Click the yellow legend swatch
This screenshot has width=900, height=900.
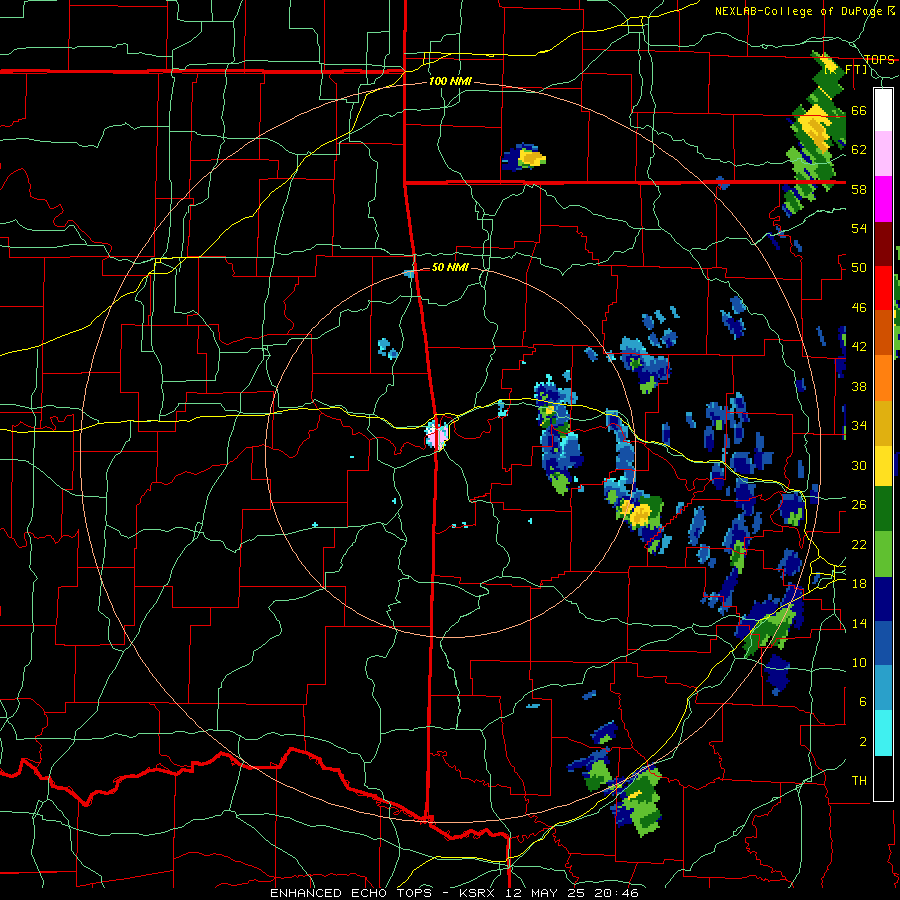click(883, 466)
